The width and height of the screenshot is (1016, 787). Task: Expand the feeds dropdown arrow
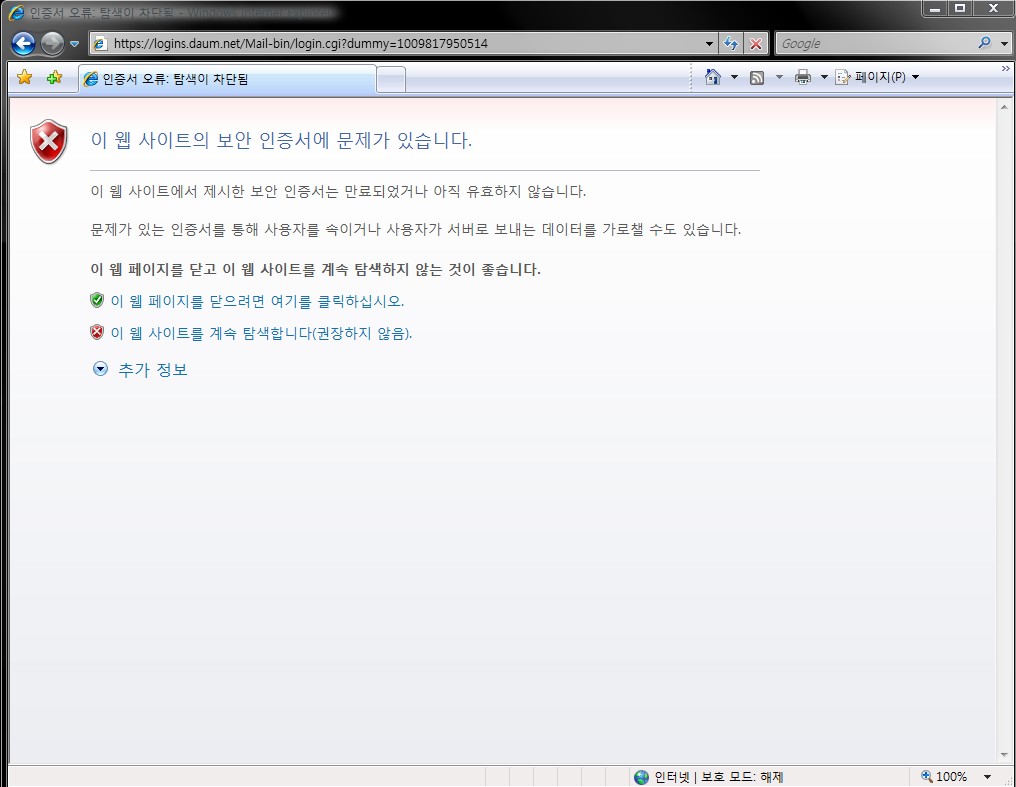[779, 77]
